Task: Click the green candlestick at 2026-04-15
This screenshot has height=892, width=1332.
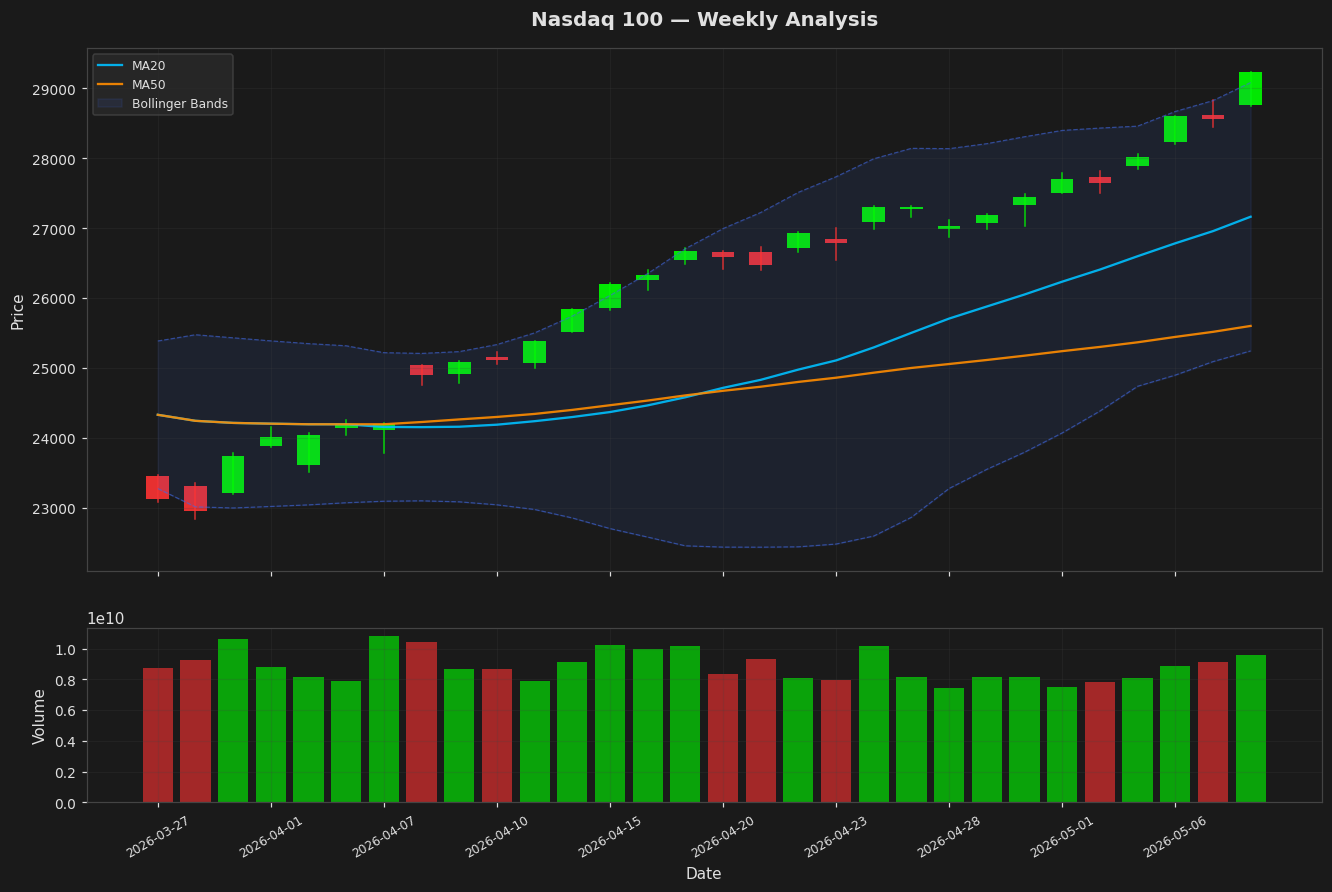Action: [610, 296]
